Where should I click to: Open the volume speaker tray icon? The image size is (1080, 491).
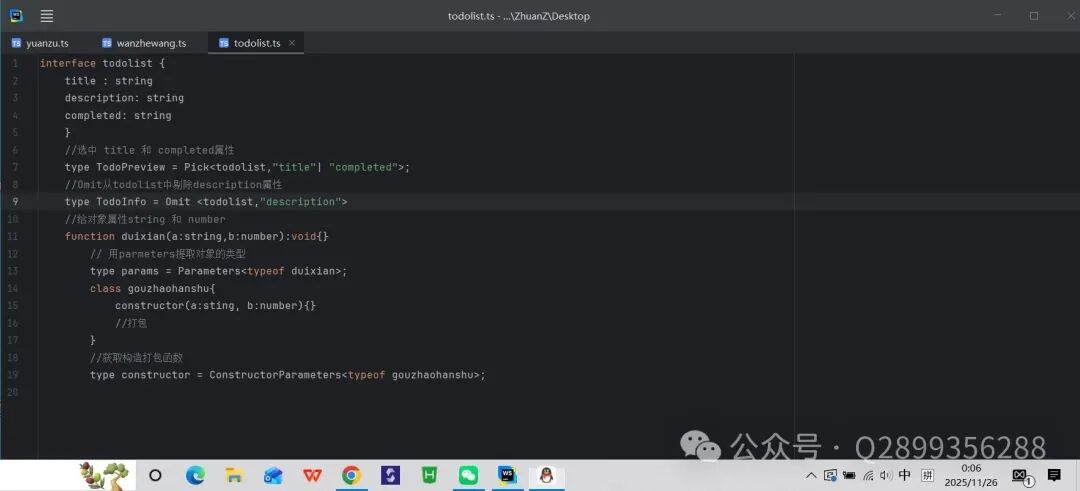point(886,475)
